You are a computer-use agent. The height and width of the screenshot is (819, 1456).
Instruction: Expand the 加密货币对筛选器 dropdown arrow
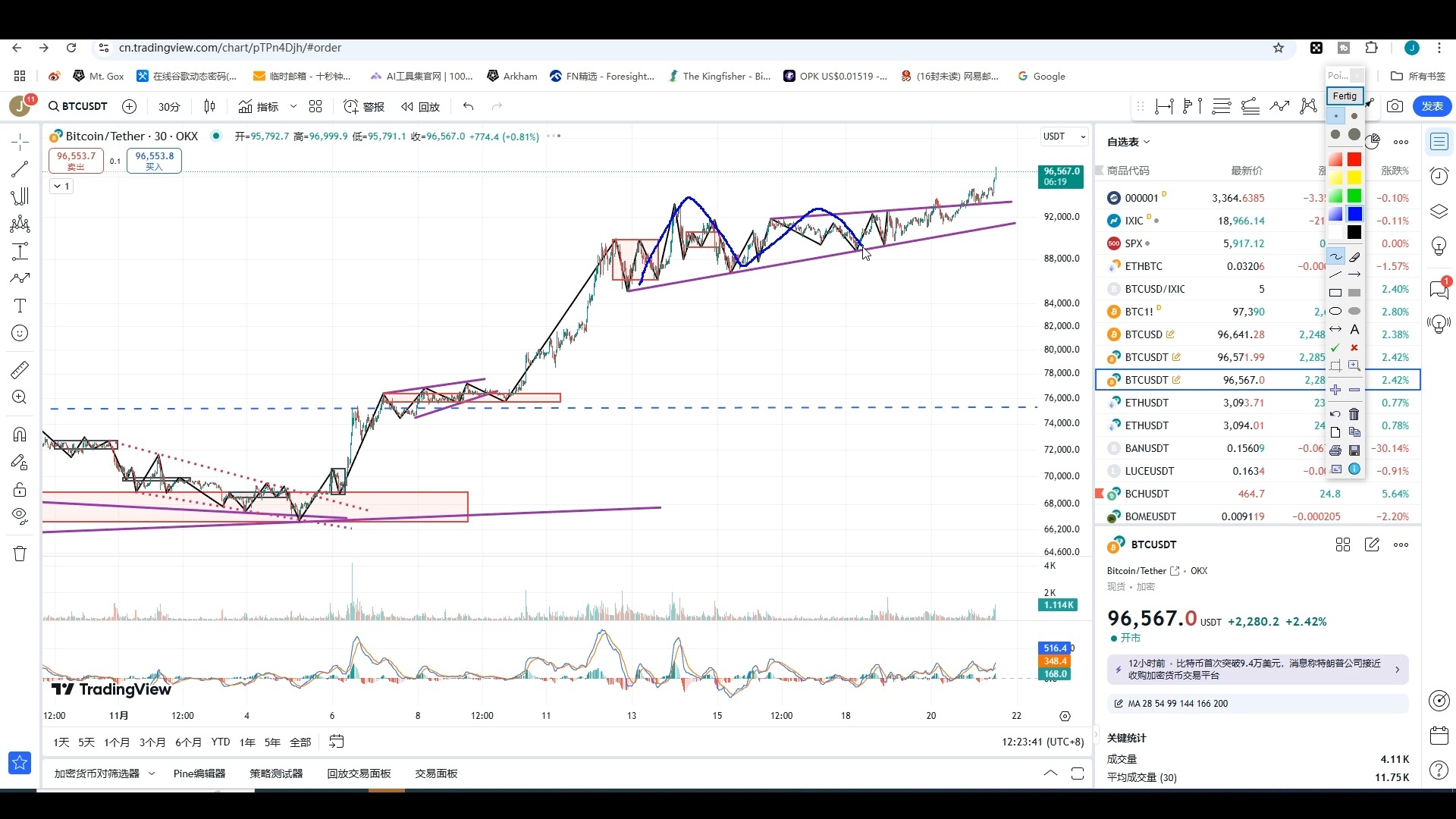(x=152, y=773)
